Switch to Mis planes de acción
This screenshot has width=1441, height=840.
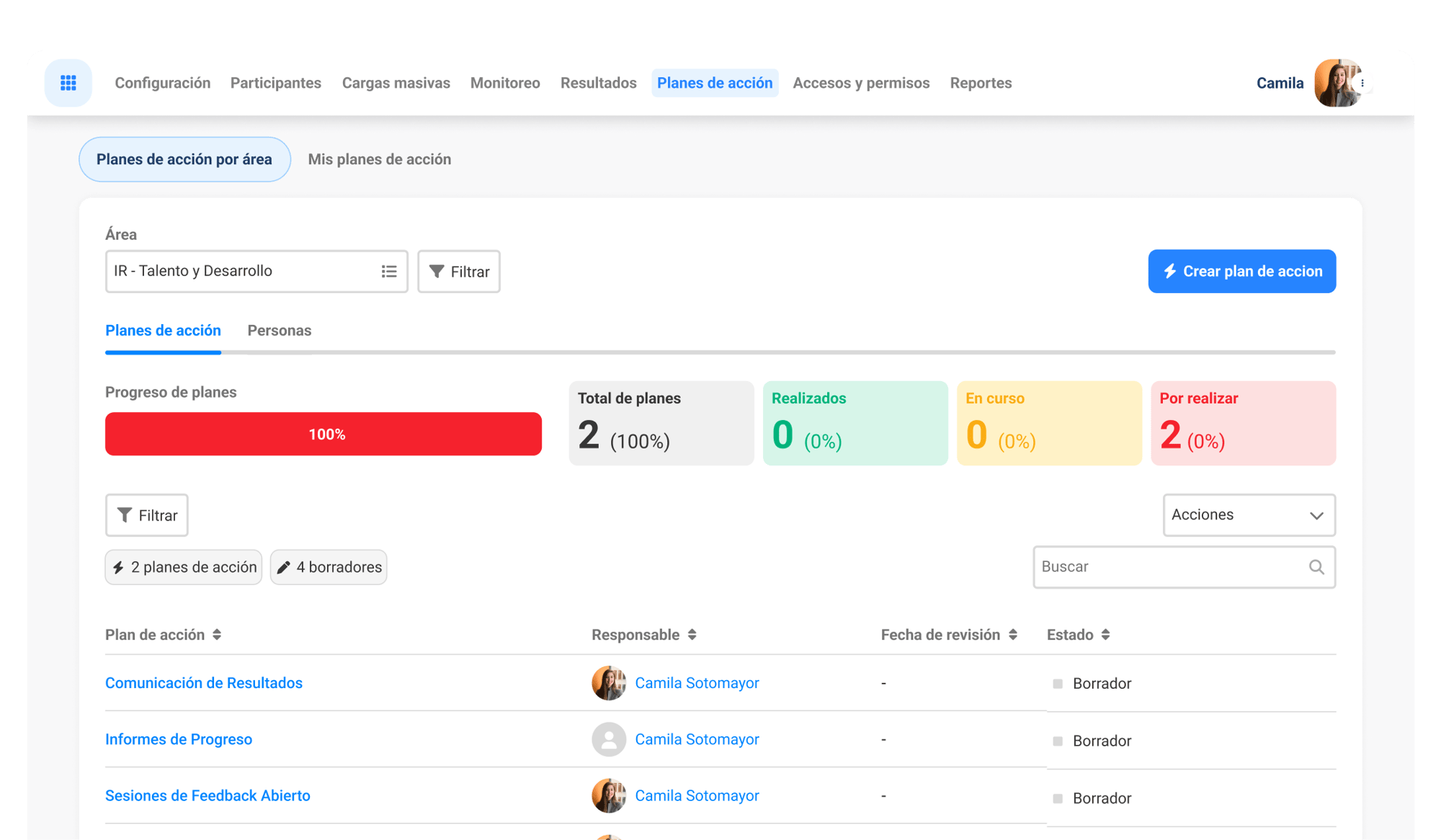point(380,159)
